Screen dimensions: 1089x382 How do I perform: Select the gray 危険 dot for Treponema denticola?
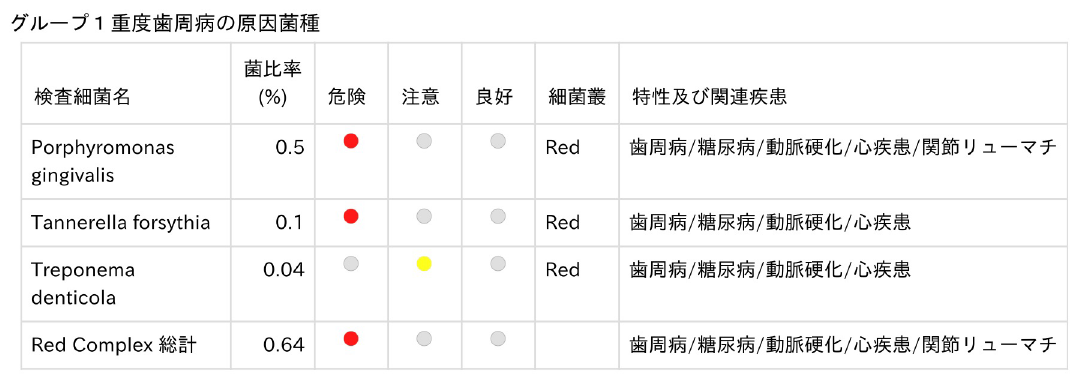[x=351, y=263]
